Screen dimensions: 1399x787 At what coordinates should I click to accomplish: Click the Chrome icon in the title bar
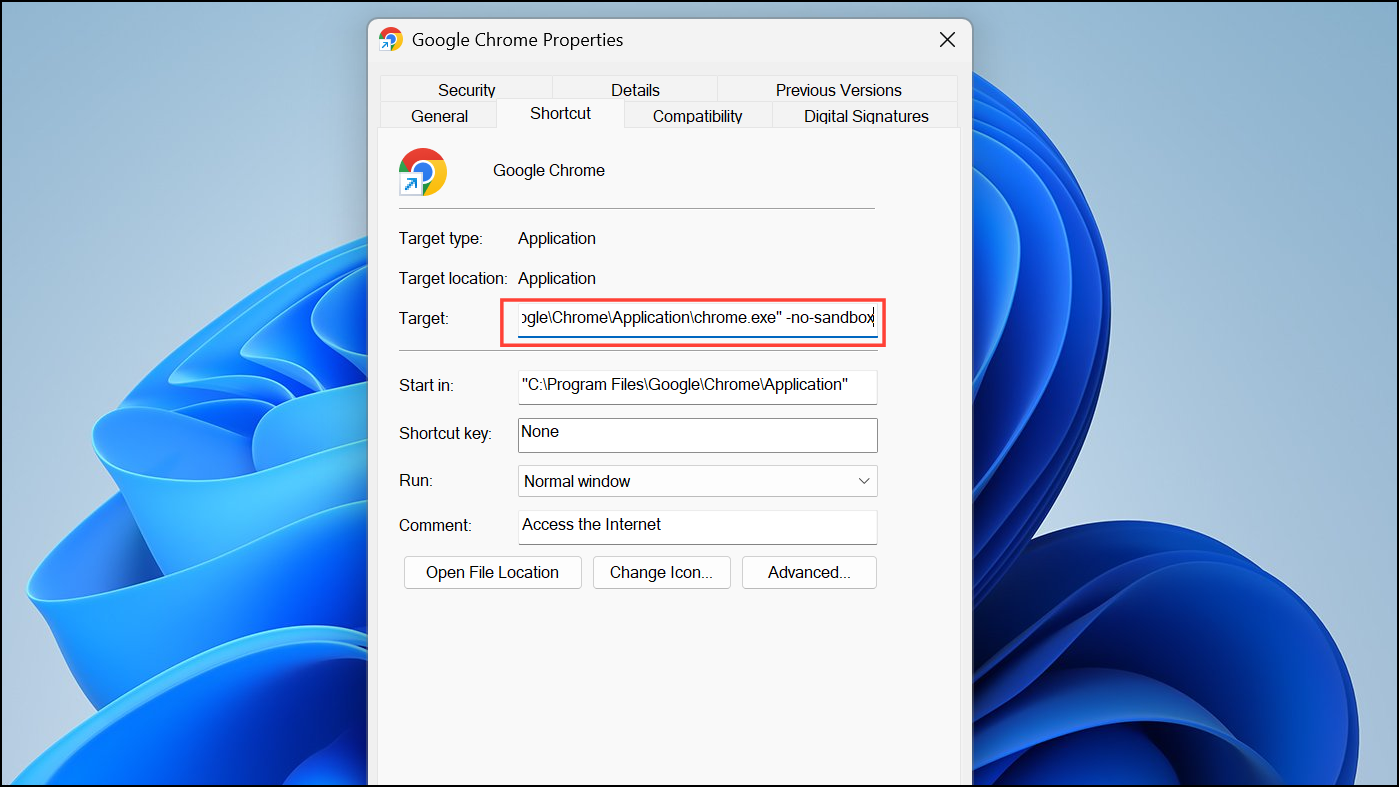[390, 40]
